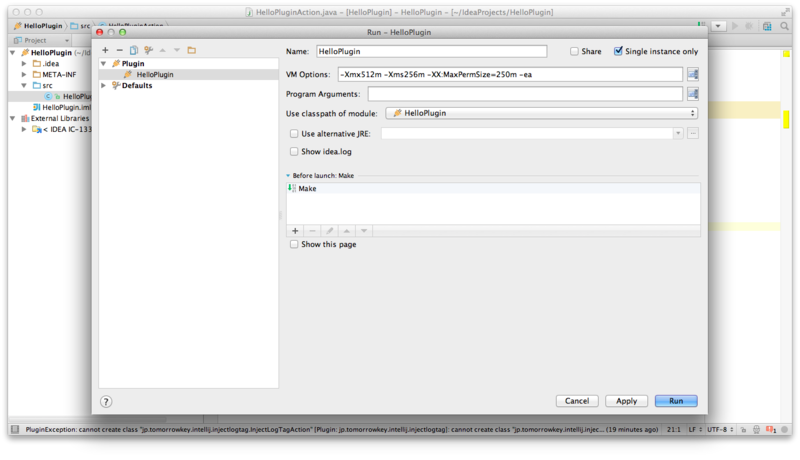Viewport: 800px width, 460px height.
Task: Toggle tool windows icon in status bar
Action: pos(15,429)
